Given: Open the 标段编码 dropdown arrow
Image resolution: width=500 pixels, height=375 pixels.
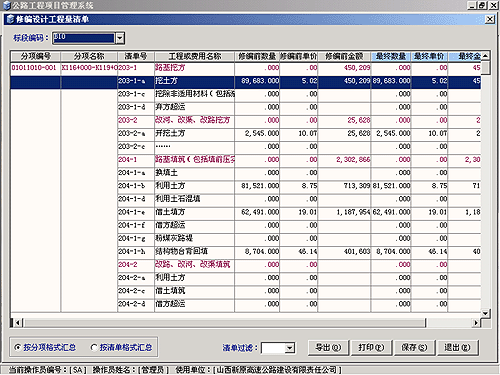Looking at the screenshot, I should tap(120, 38).
